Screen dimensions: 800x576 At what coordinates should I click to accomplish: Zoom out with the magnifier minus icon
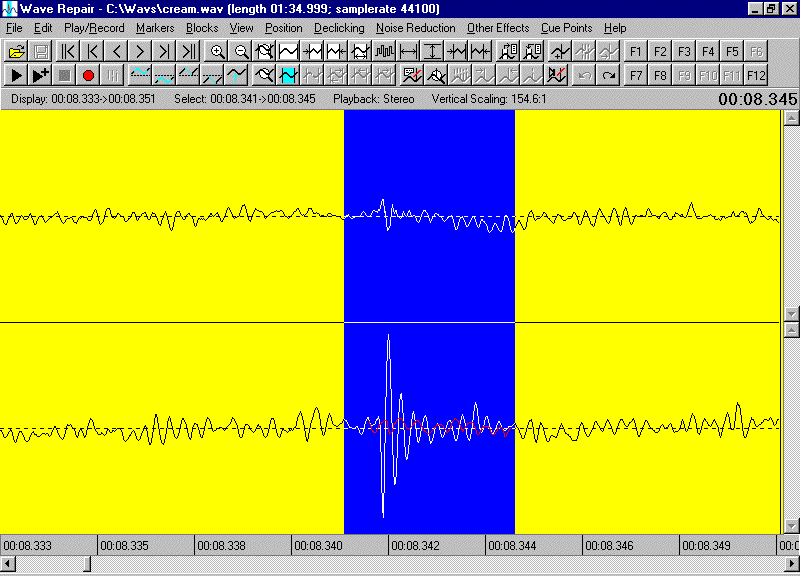point(241,51)
